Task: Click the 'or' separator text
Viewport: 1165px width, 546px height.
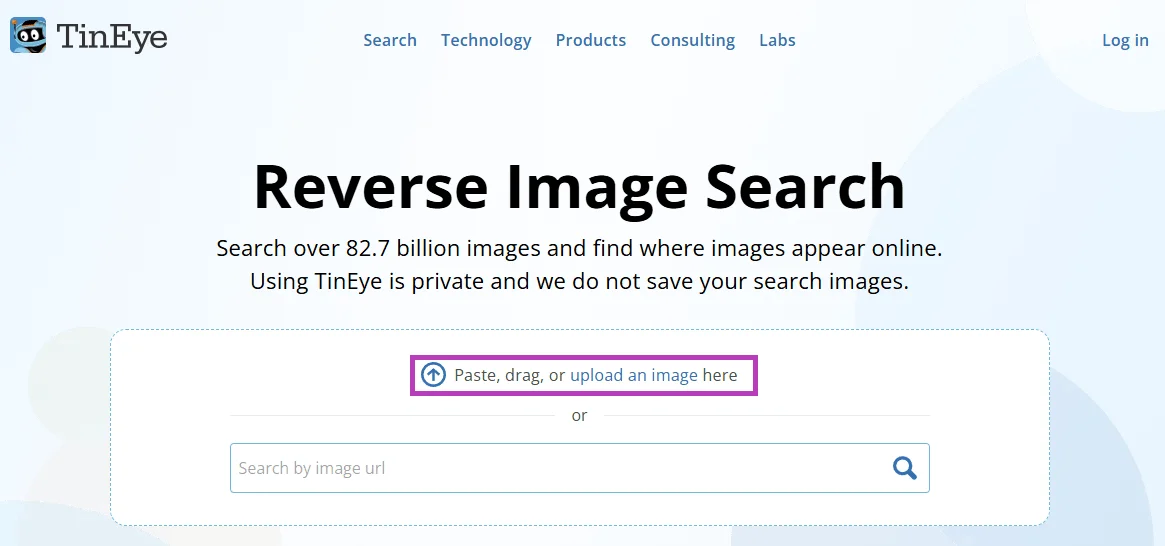Action: tap(580, 415)
